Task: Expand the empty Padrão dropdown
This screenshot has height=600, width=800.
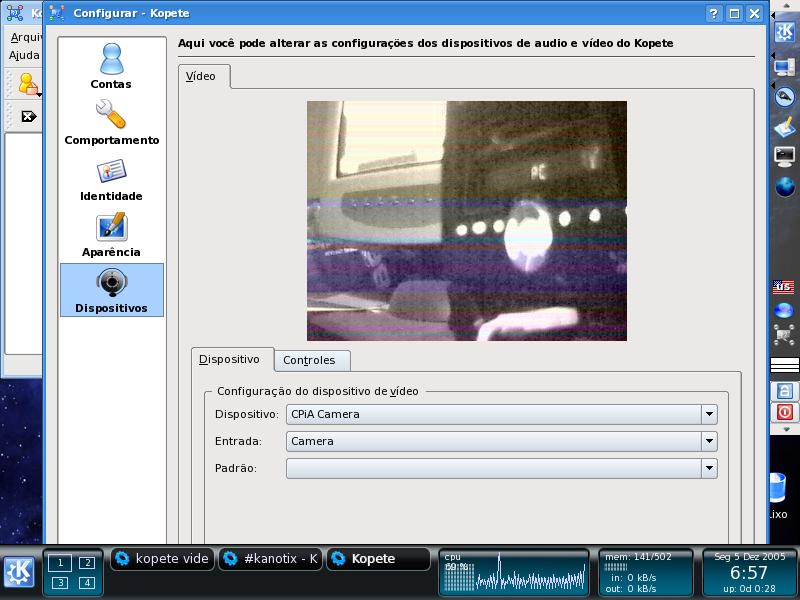Action: pos(502,468)
